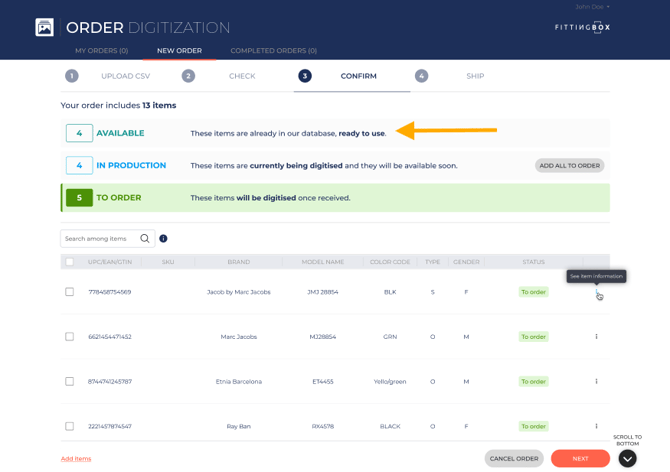Toggle the select-all checkbox in table header

pos(70,262)
